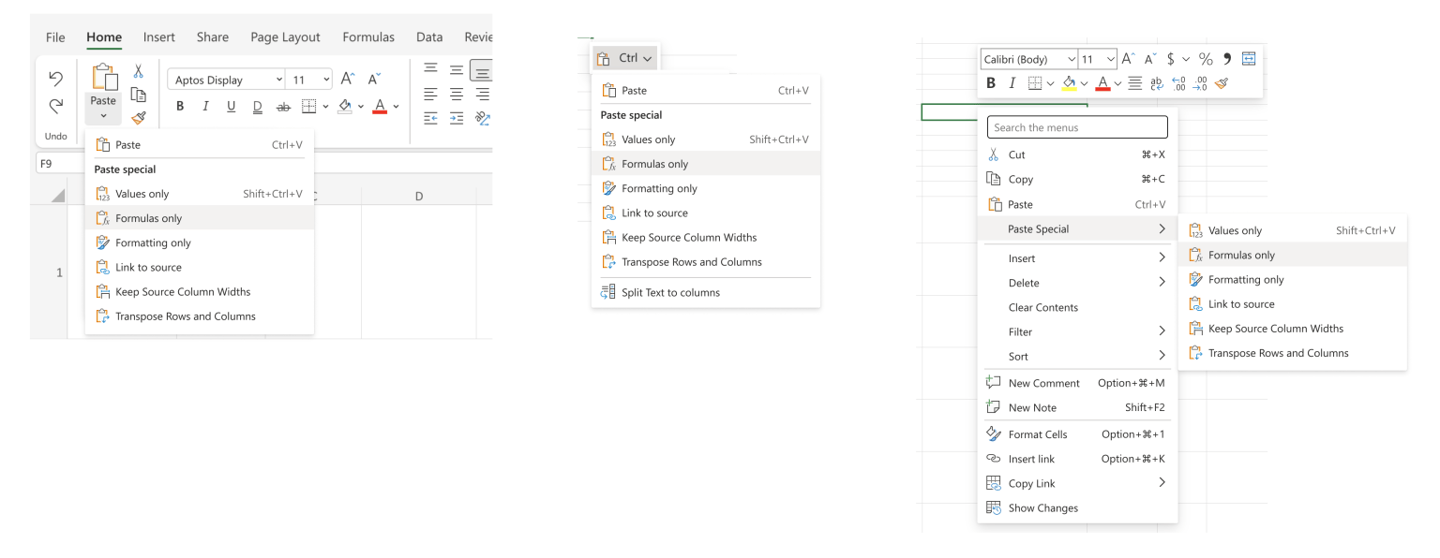This screenshot has width=1440, height=558.
Task: Open the Ctrl paste options dropdown
Action: (625, 58)
